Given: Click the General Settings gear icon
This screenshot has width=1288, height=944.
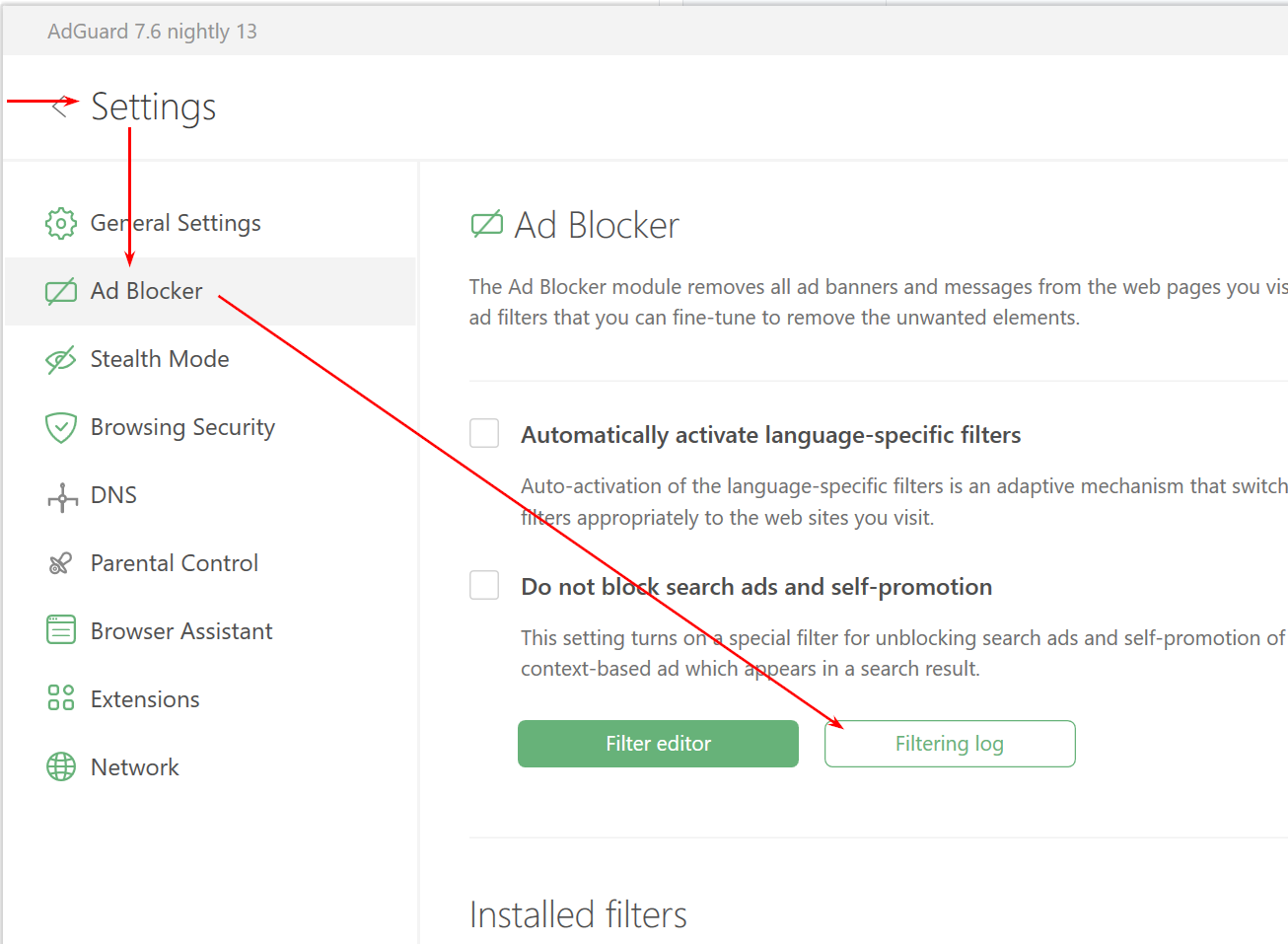Looking at the screenshot, I should tap(60, 223).
